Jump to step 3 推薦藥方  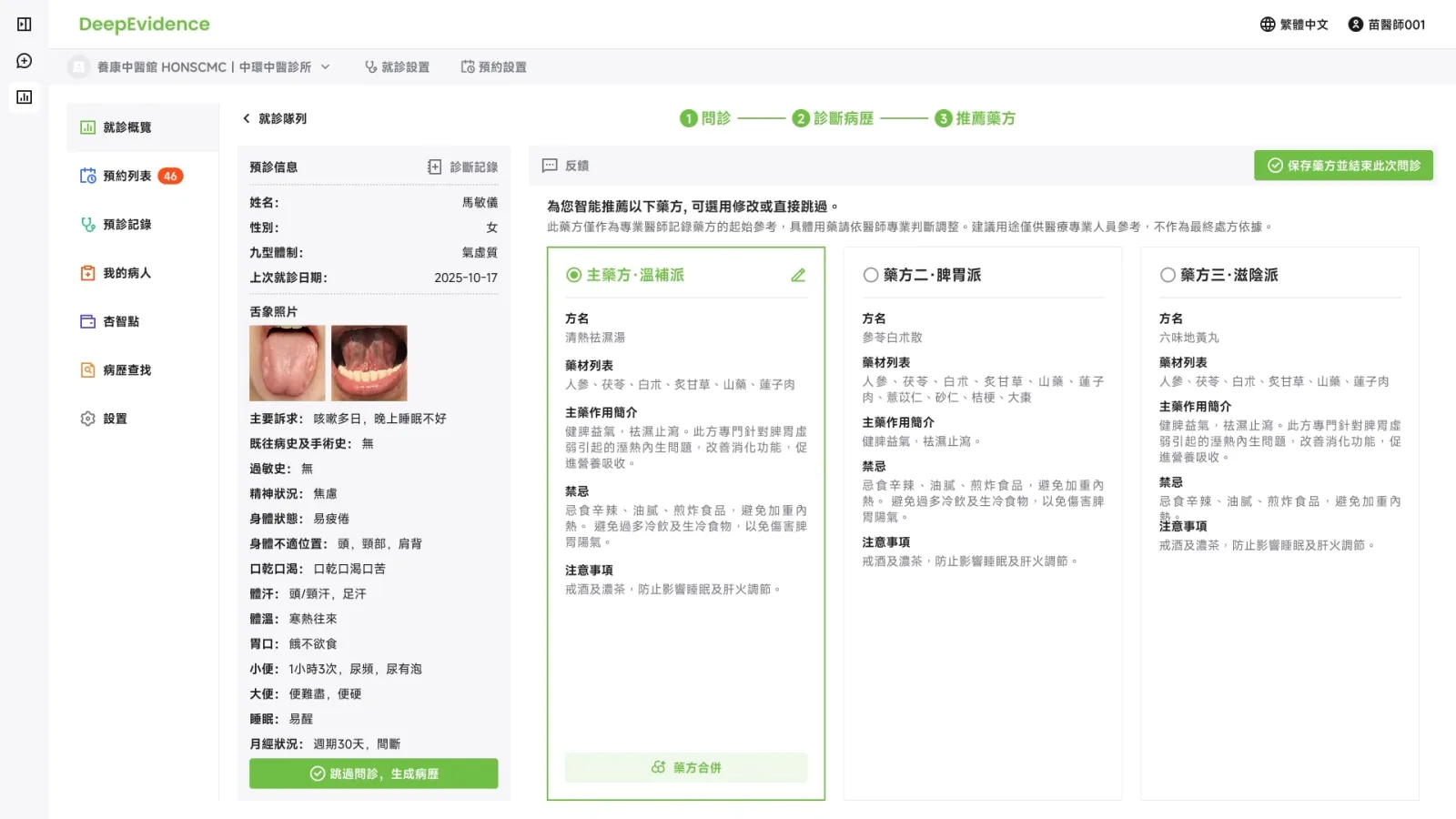(x=976, y=118)
